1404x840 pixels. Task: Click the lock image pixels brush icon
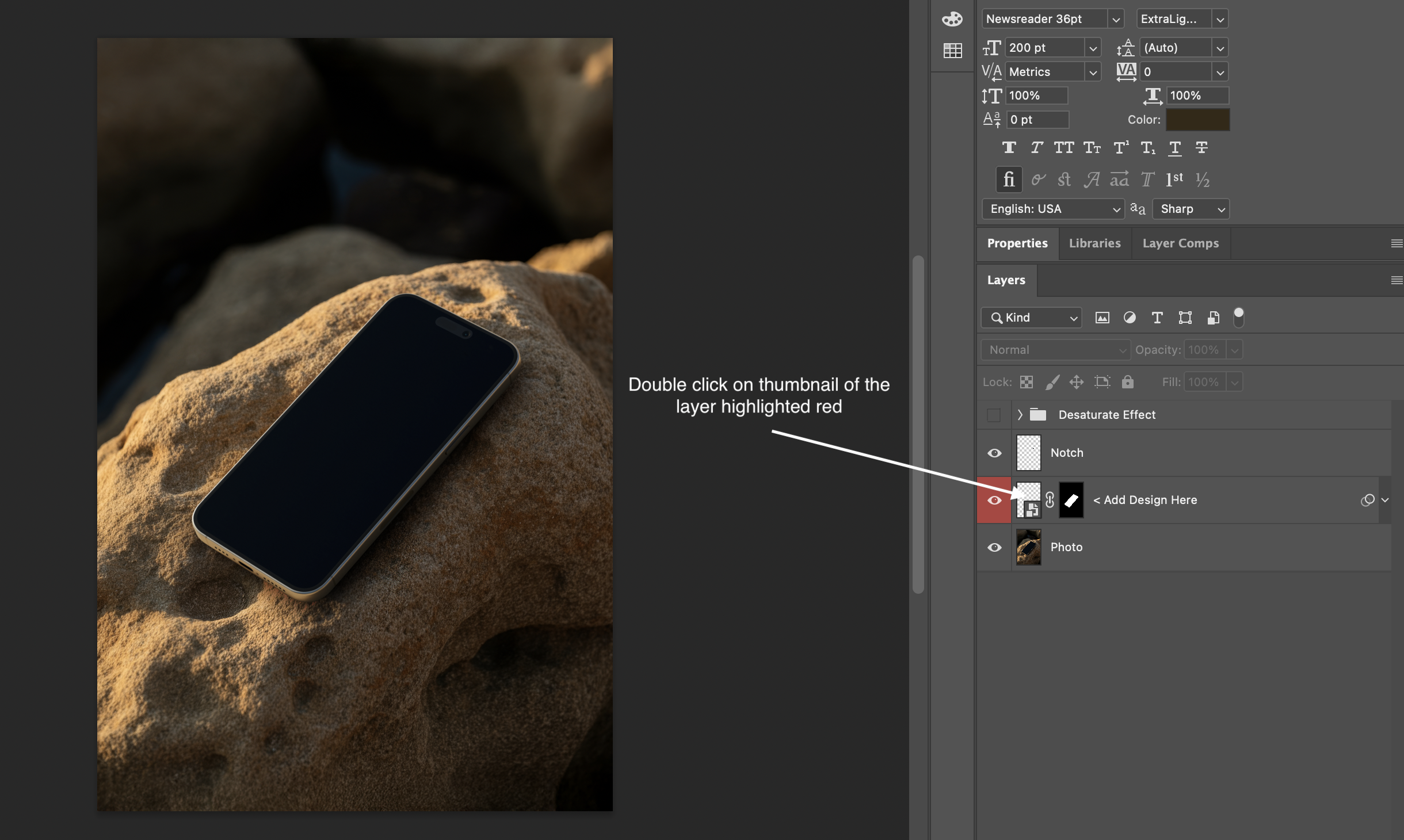[1052, 382]
